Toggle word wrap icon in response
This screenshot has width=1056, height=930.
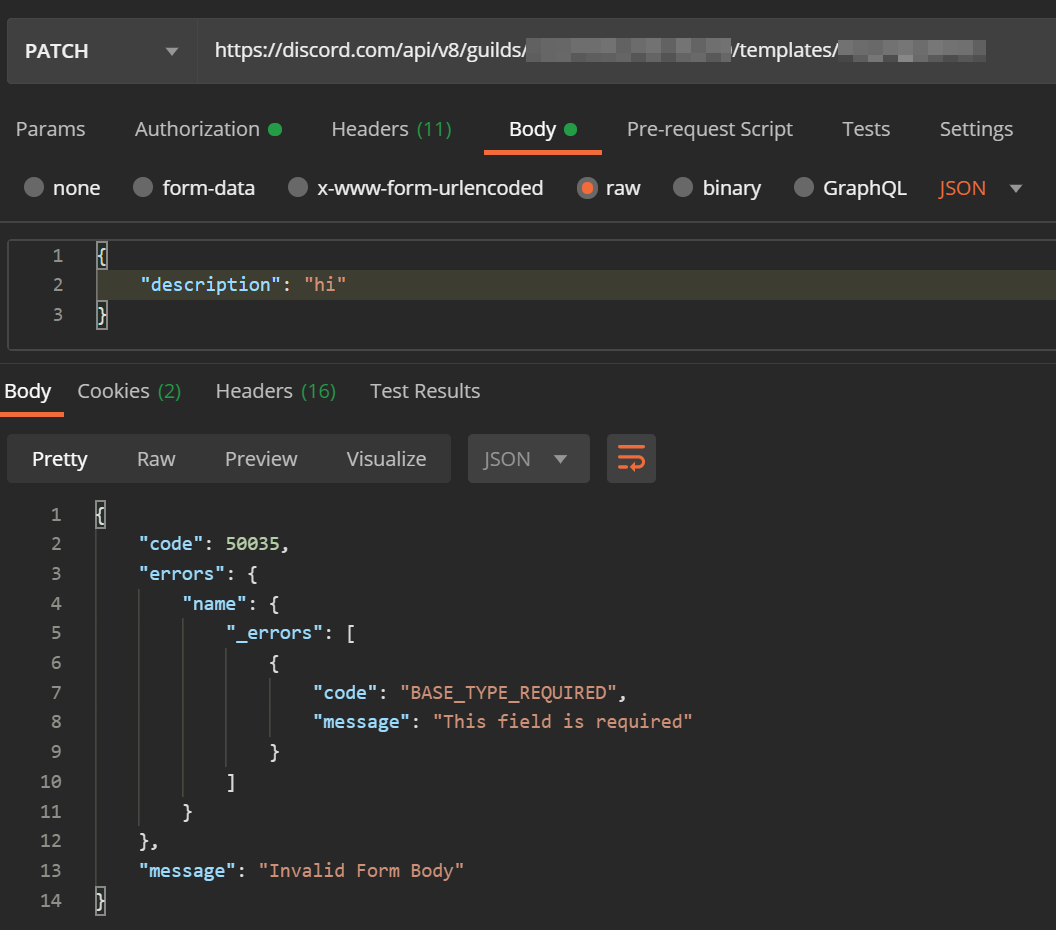[x=631, y=459]
